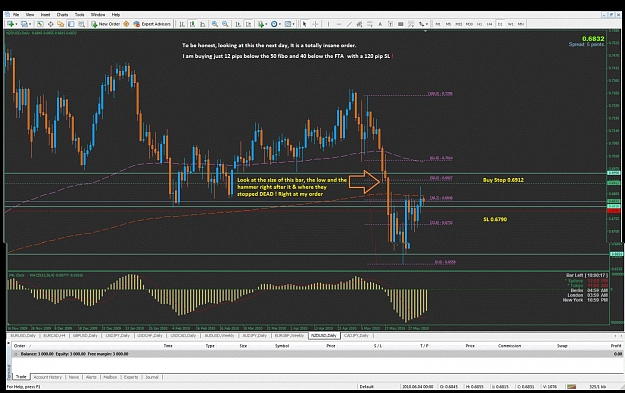Select the Trendline drawing tool

pos(349,24)
